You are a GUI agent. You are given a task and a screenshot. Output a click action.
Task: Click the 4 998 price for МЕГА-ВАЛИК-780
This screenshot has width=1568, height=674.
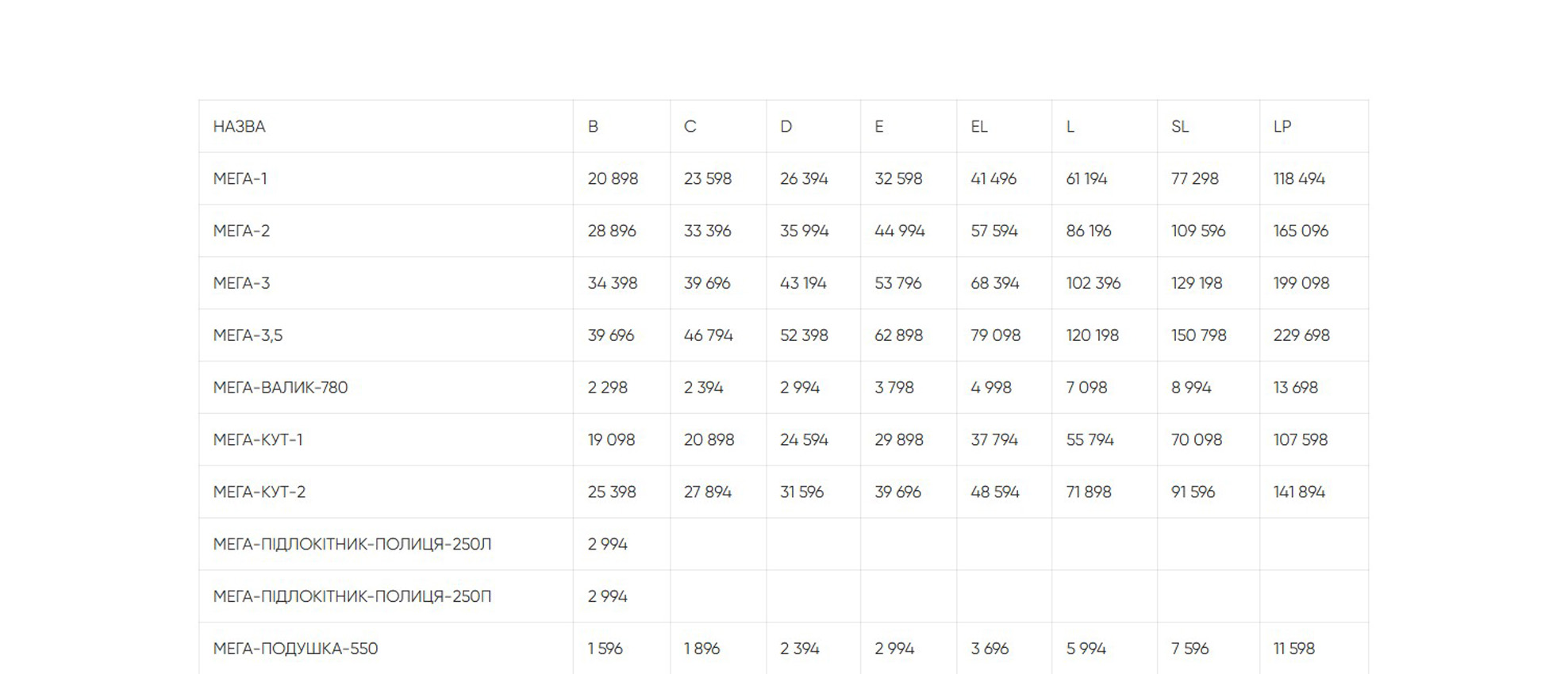[991, 388]
